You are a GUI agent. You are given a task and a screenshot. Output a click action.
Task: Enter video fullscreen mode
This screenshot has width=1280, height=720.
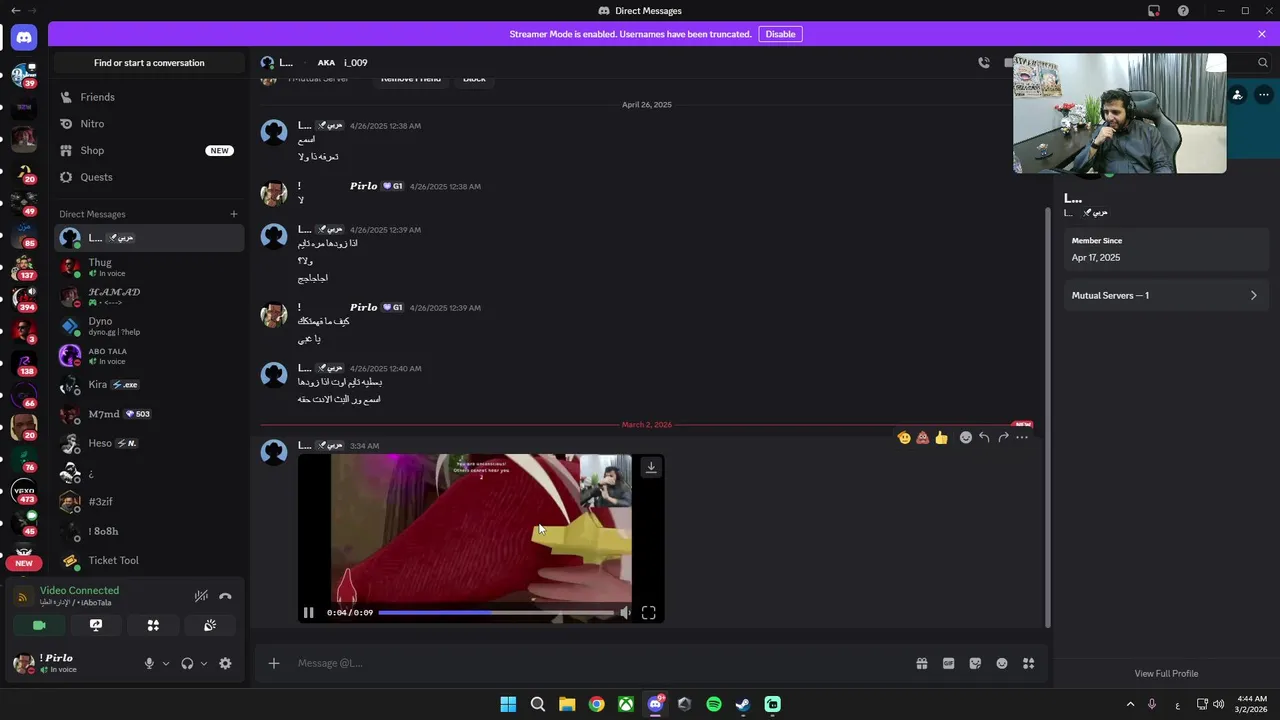(x=648, y=613)
